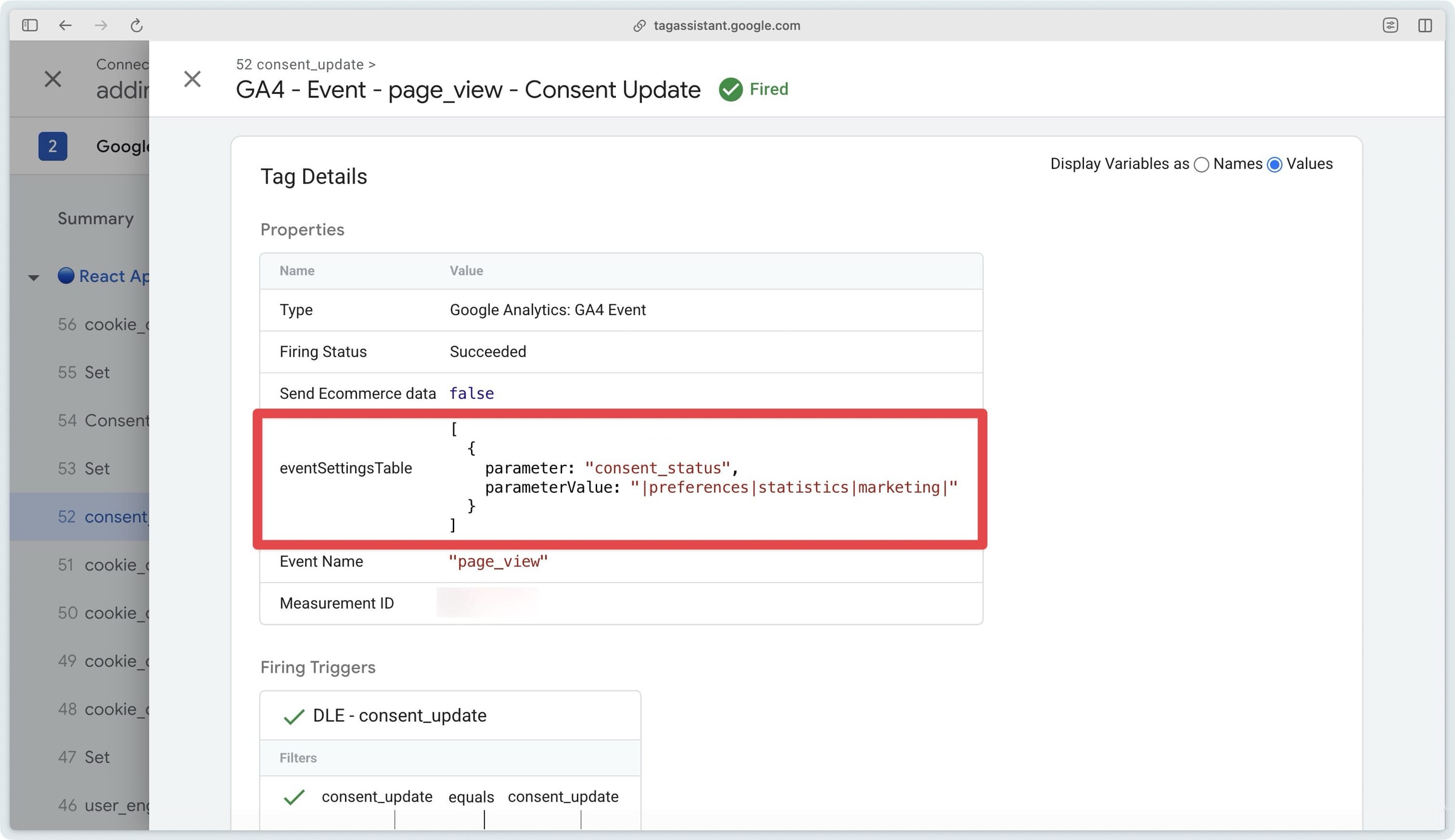Screen dimensions: 1455x840
Task: Open the split view icon at top right
Action: [x=1425, y=25]
